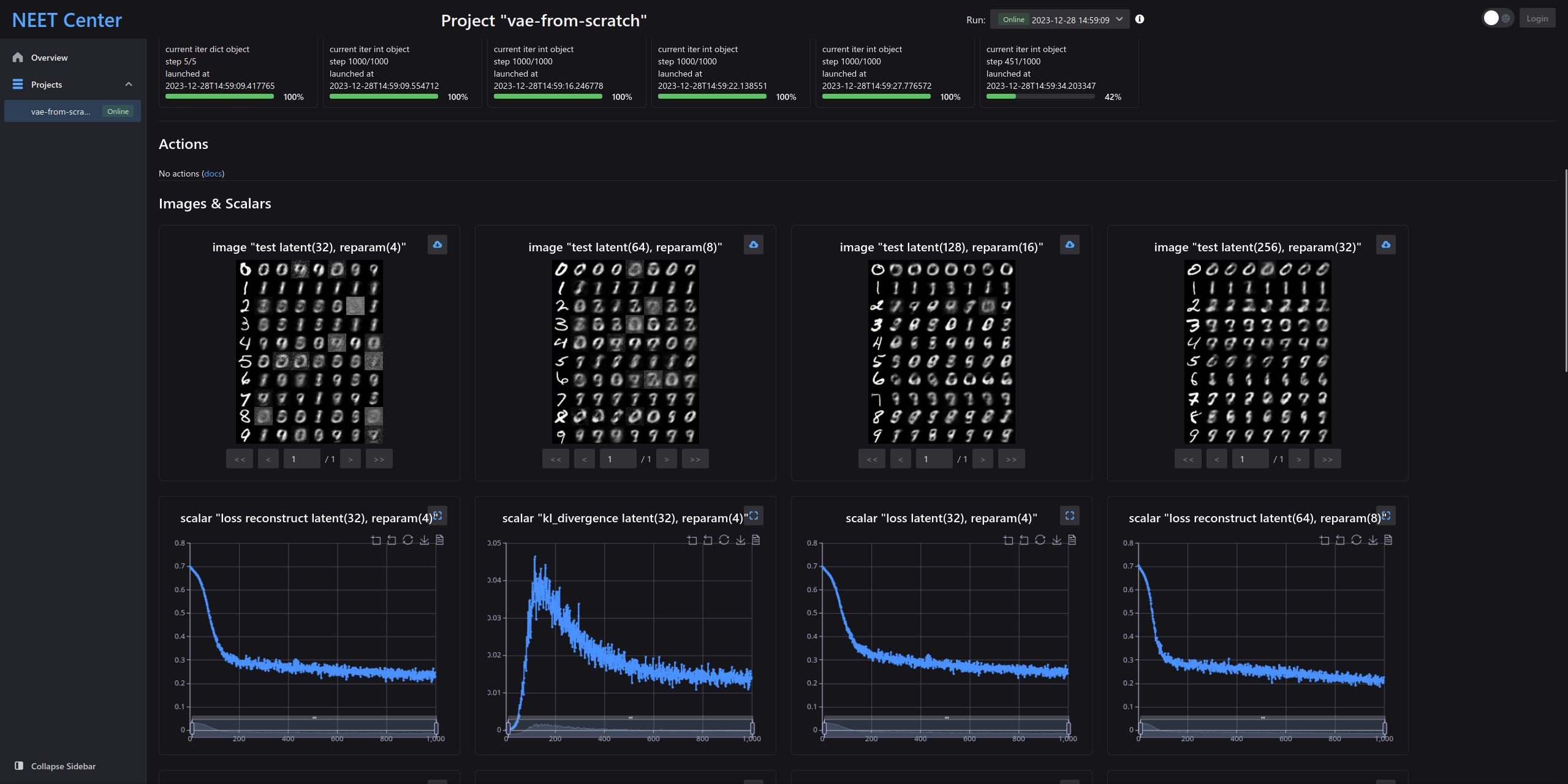Go to next page of latent(32) image
Viewport: 1568px width, 784px height.
[x=350, y=459]
